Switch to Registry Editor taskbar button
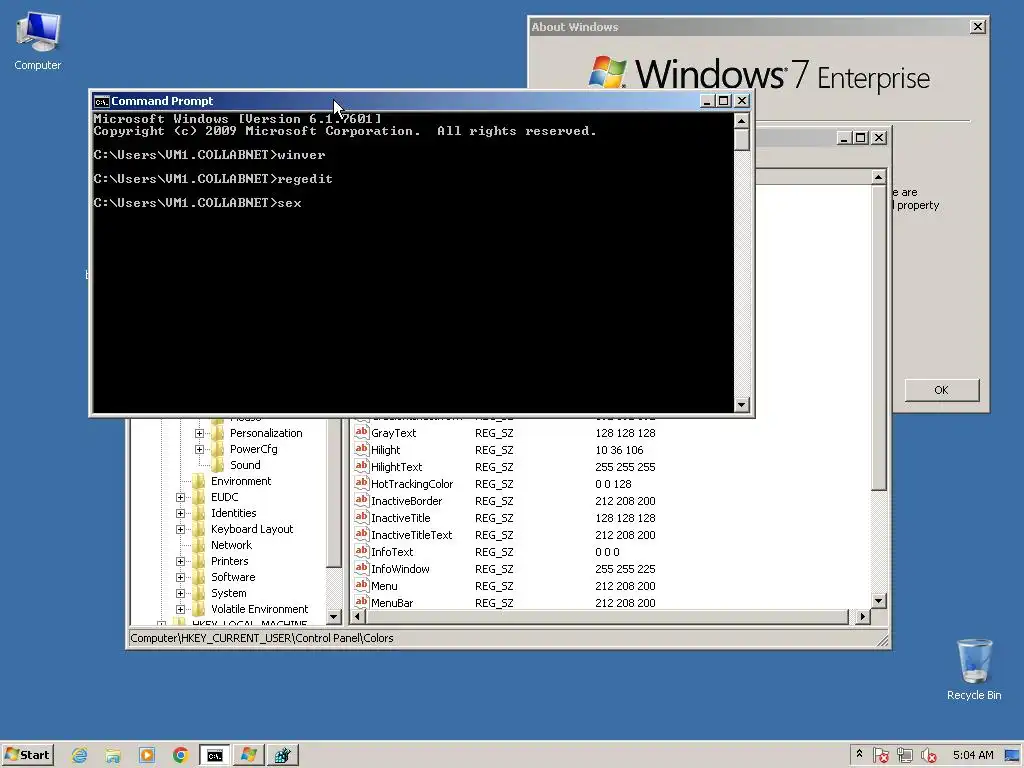This screenshot has height=768, width=1024. click(x=282, y=756)
